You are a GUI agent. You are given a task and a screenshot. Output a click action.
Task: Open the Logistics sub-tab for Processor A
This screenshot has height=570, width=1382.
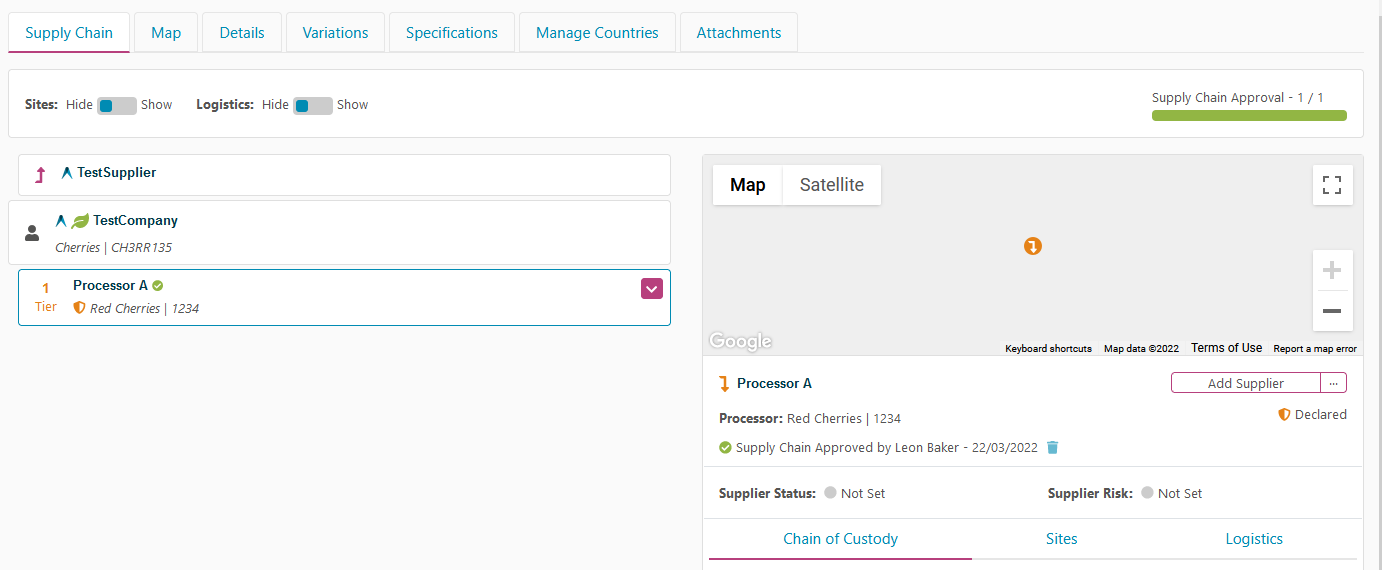[1254, 539]
